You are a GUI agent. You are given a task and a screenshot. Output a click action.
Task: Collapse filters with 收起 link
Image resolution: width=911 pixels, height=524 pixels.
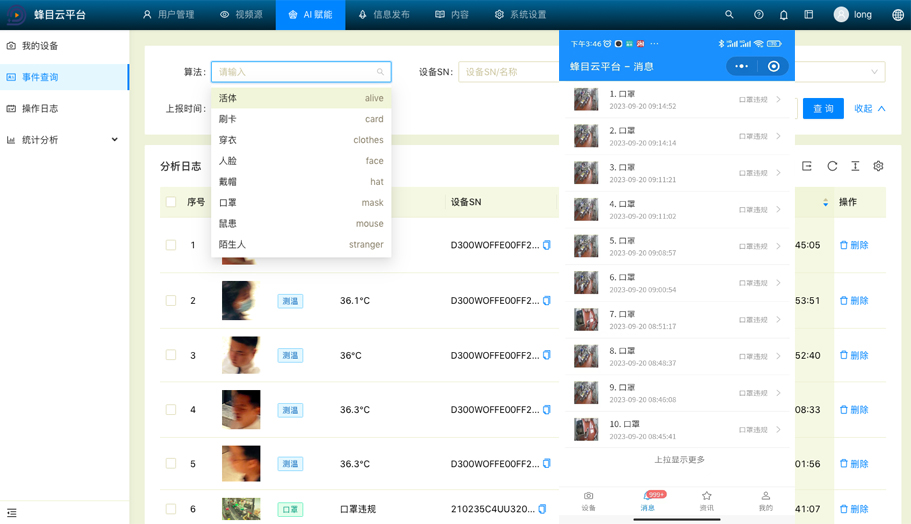(869, 109)
